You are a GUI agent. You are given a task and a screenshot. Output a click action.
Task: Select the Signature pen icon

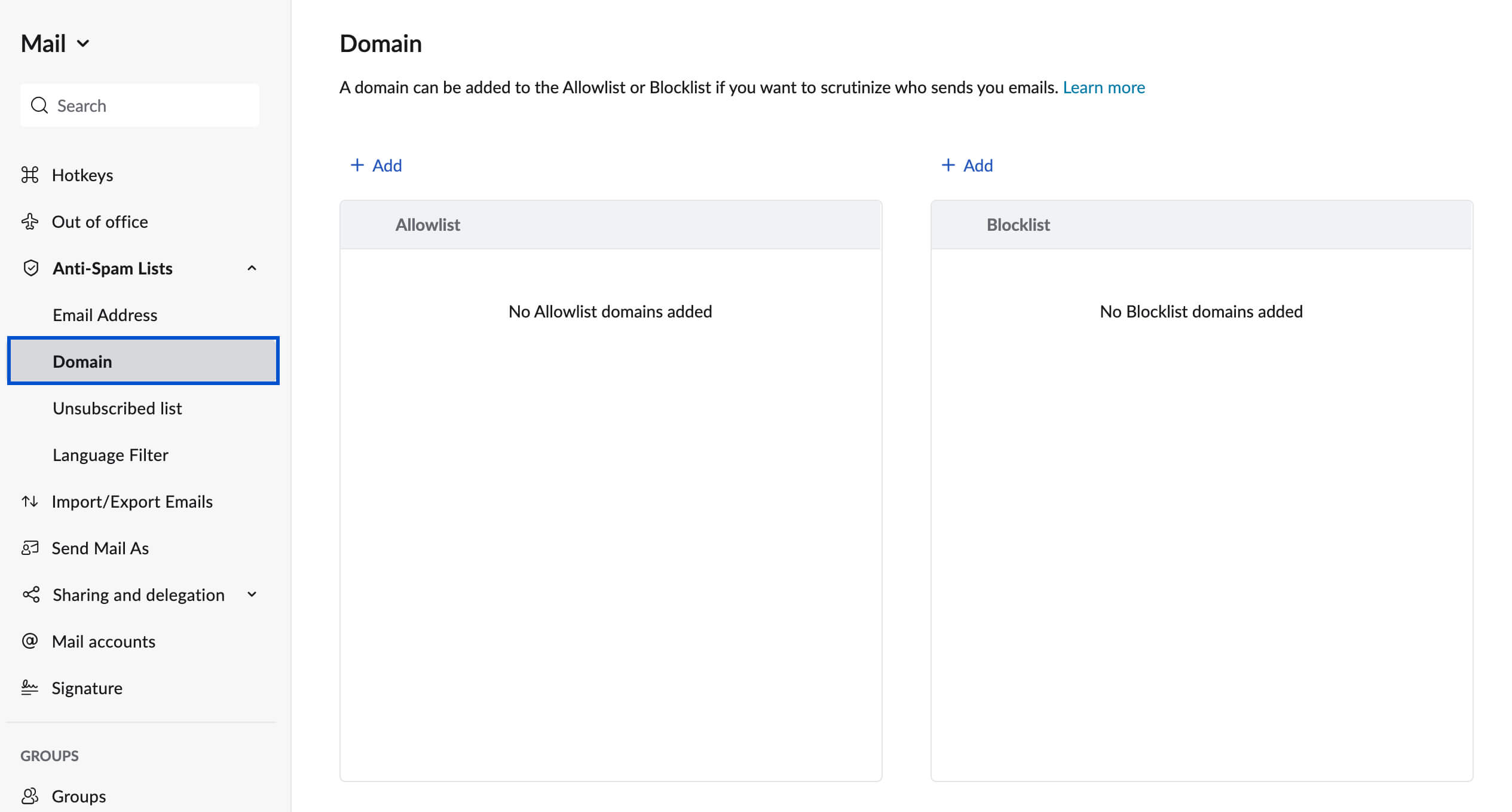tap(31, 688)
